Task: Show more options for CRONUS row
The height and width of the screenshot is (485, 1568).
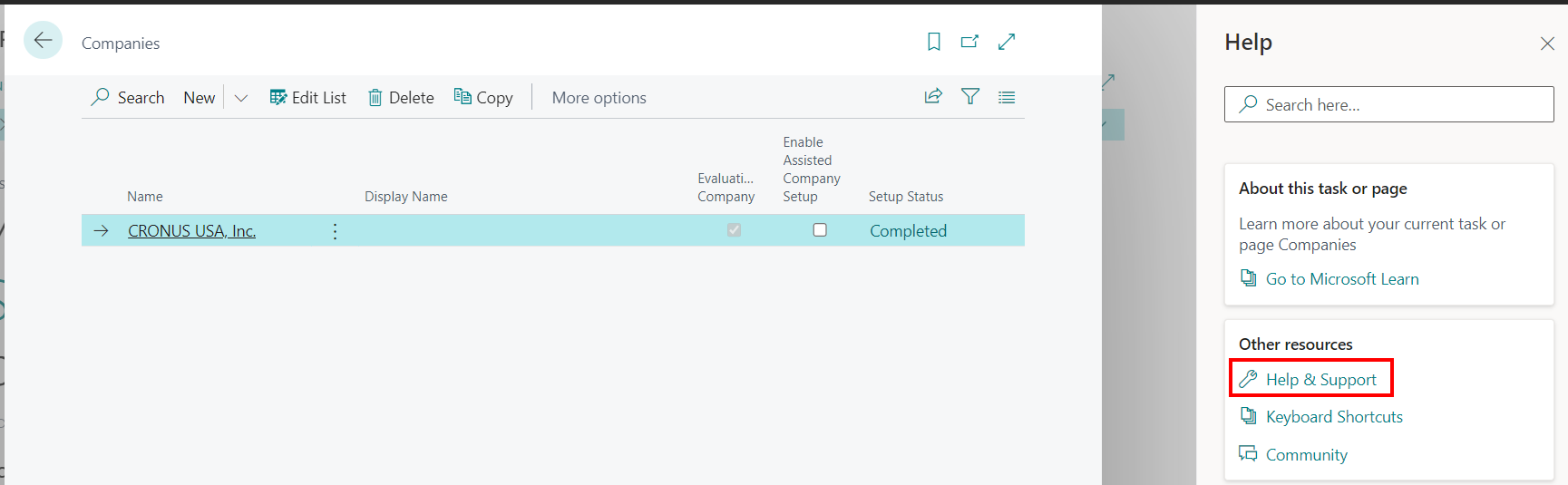Action: (336, 231)
